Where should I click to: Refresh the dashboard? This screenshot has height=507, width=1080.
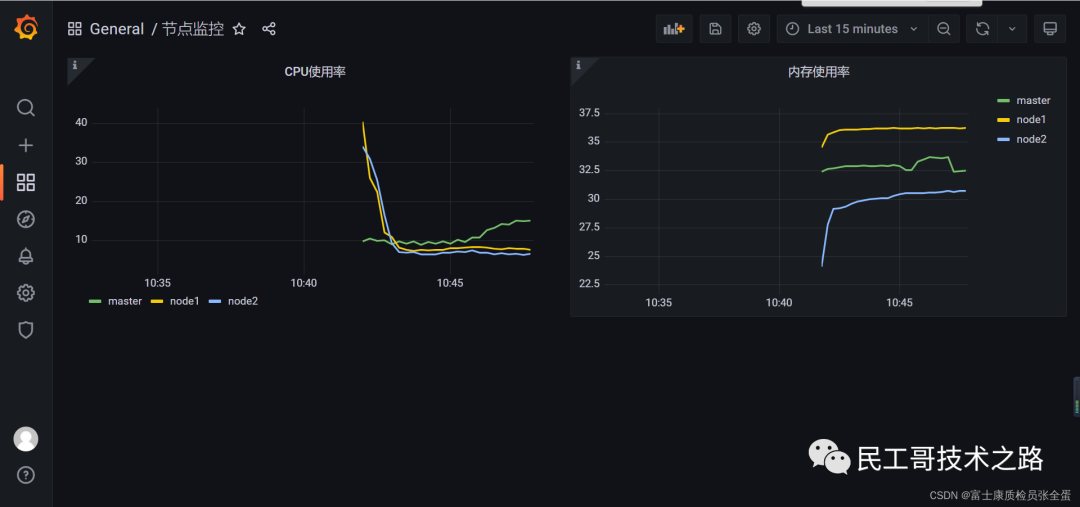click(983, 29)
